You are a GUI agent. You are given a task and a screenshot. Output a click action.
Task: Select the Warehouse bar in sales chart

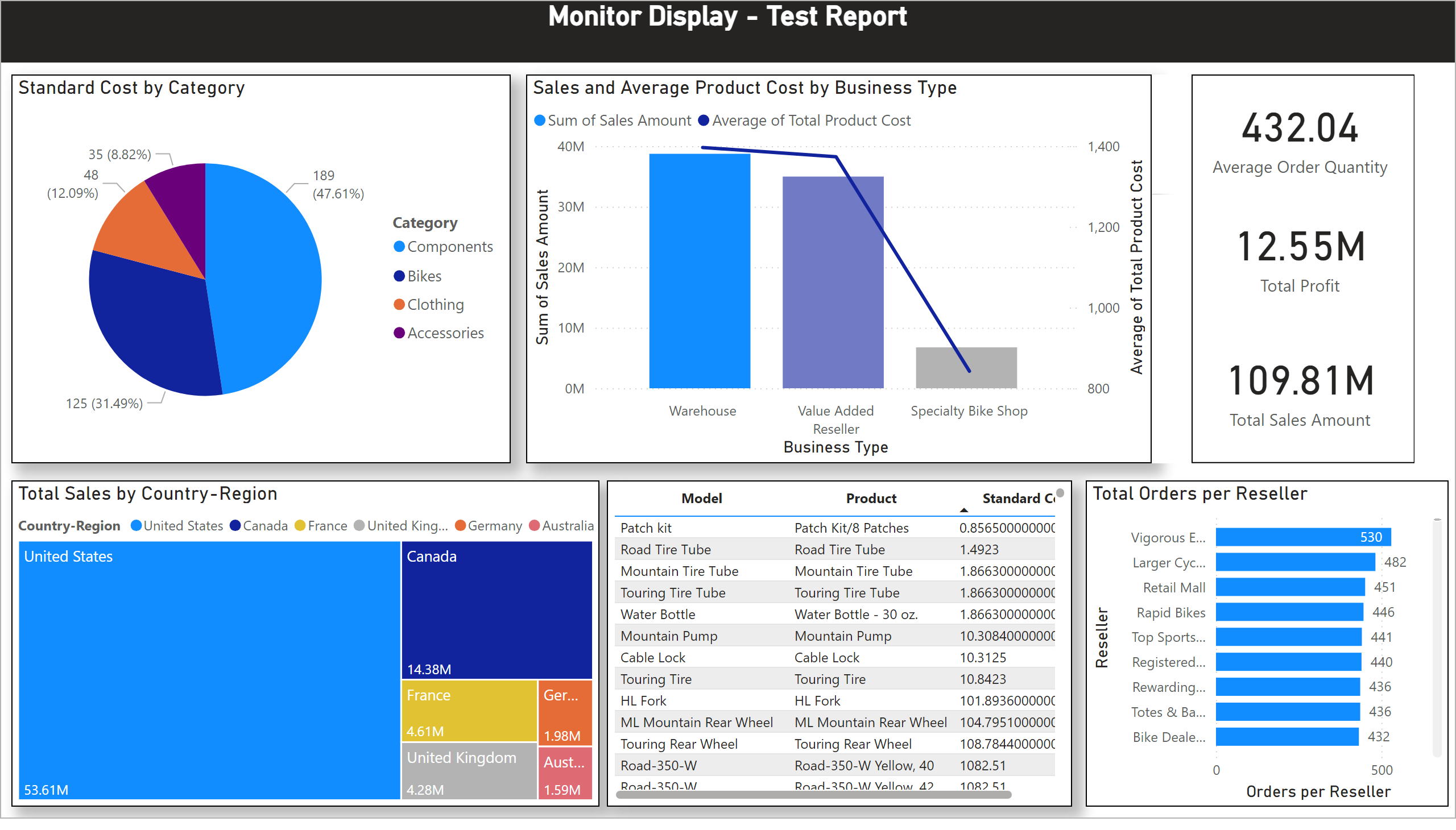699,271
